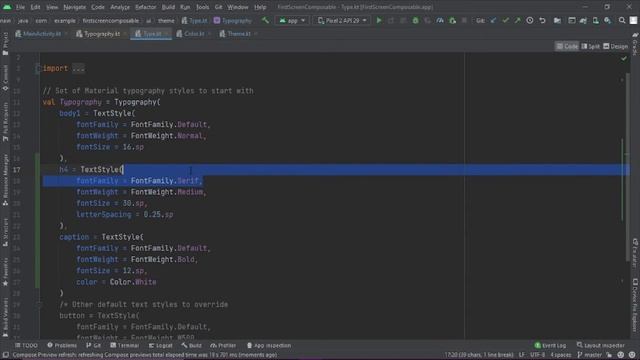Switch editor to Design view

point(616,47)
